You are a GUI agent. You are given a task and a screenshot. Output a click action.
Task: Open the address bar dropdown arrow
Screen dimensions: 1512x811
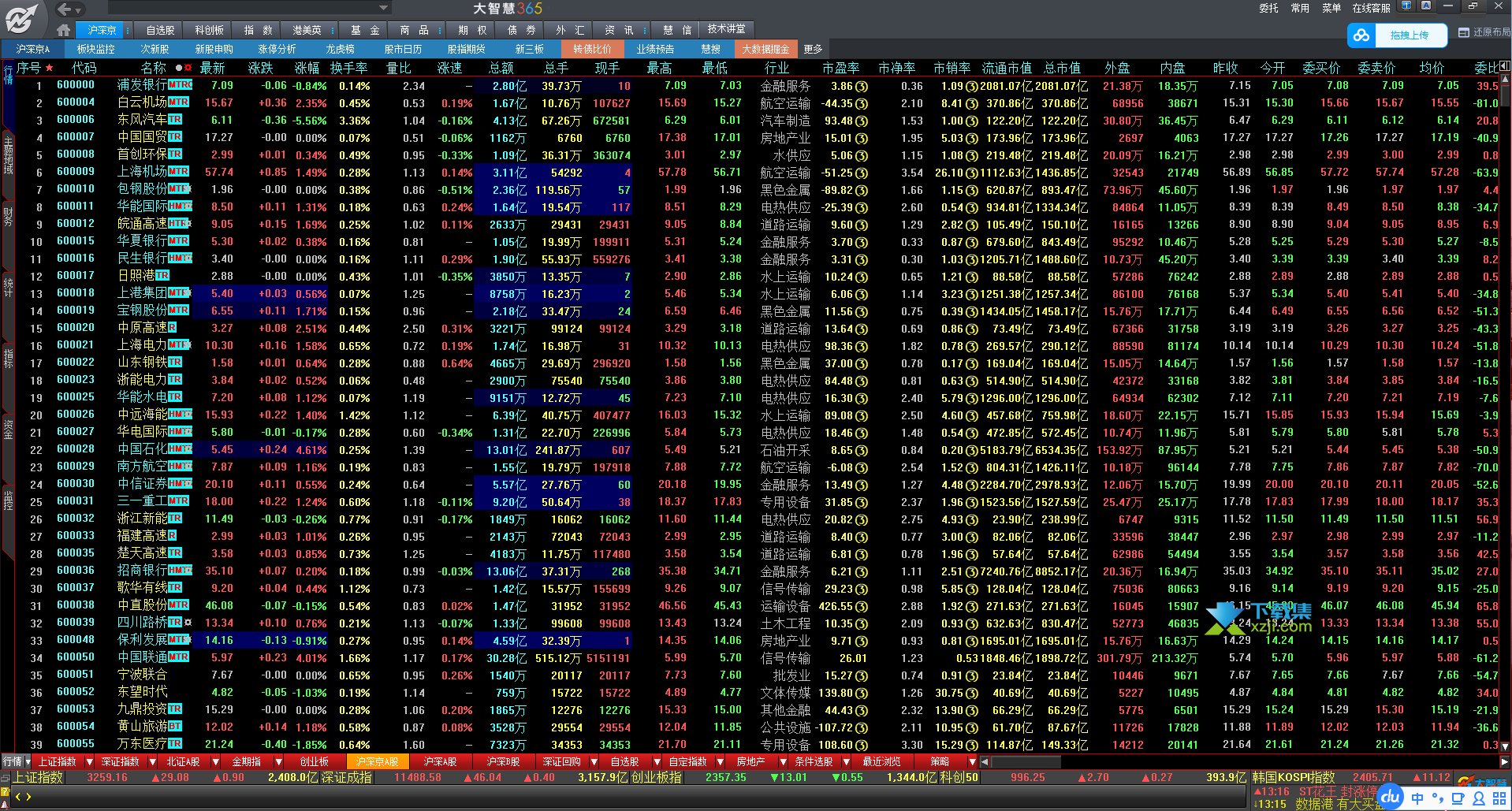(383, 8)
